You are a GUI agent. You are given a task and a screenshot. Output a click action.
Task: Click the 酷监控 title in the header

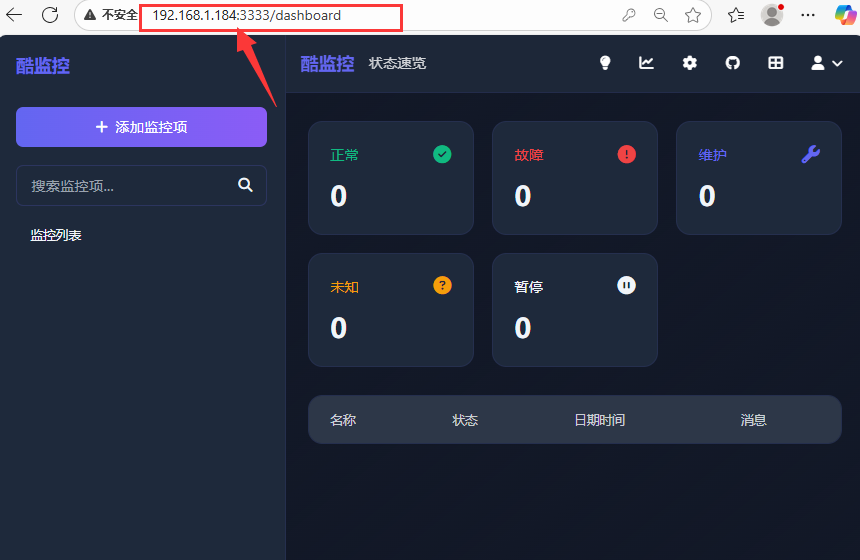[x=327, y=64]
